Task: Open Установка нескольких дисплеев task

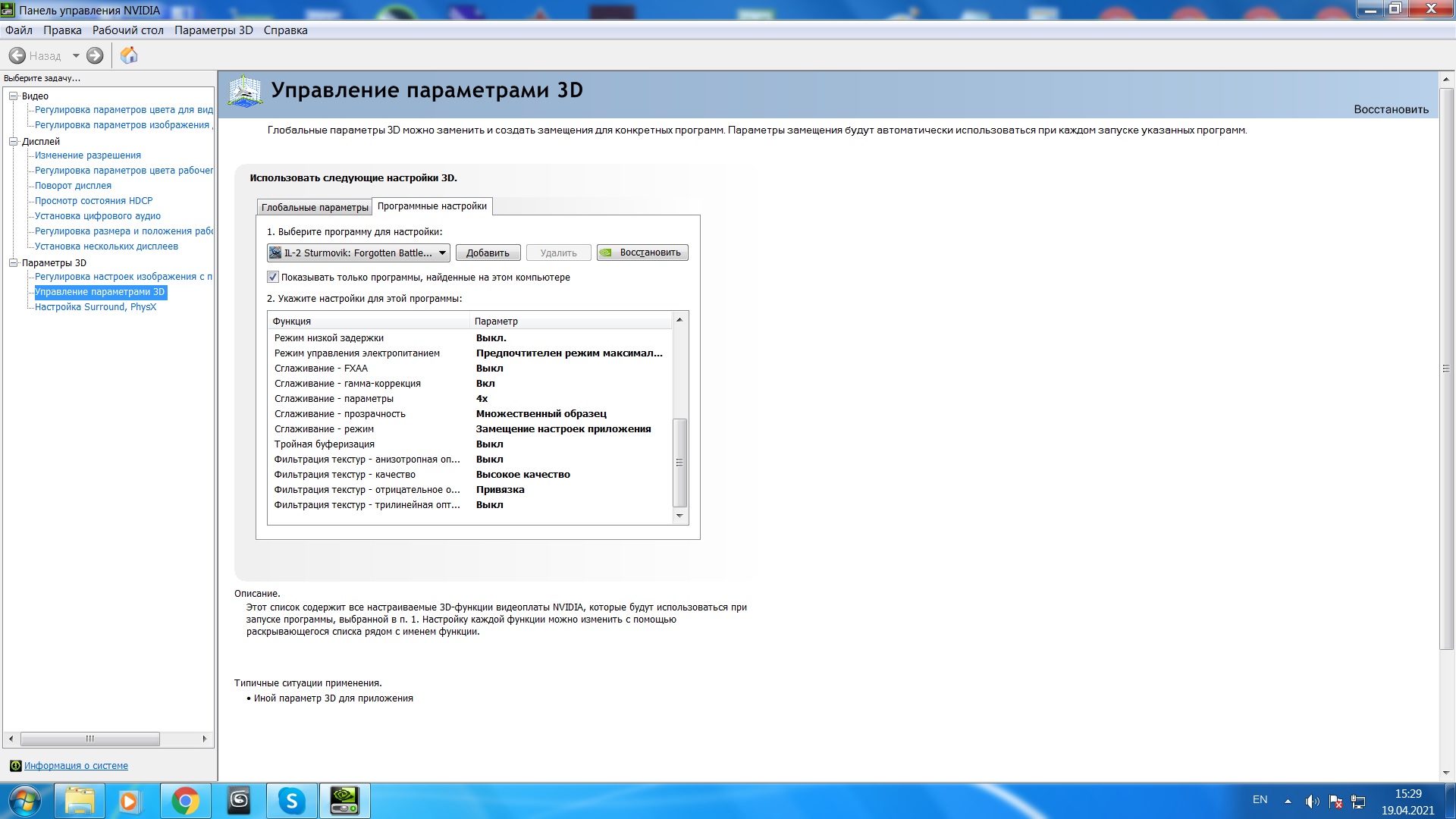Action: pos(106,246)
